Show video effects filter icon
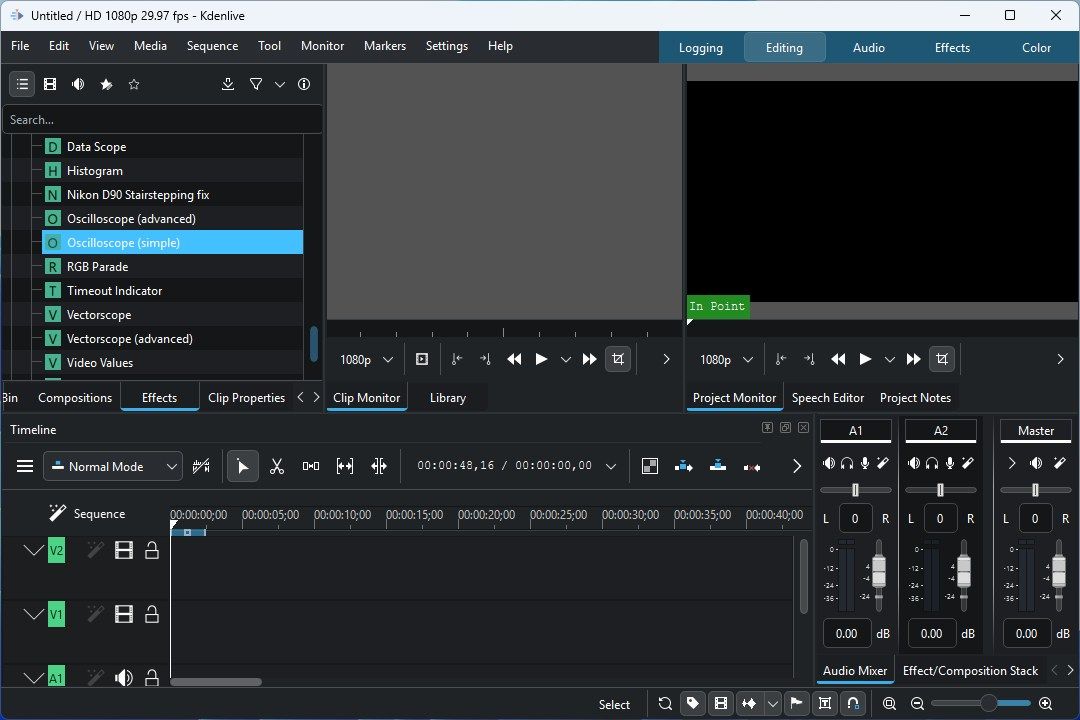Viewport: 1080px width, 720px height. 50,84
